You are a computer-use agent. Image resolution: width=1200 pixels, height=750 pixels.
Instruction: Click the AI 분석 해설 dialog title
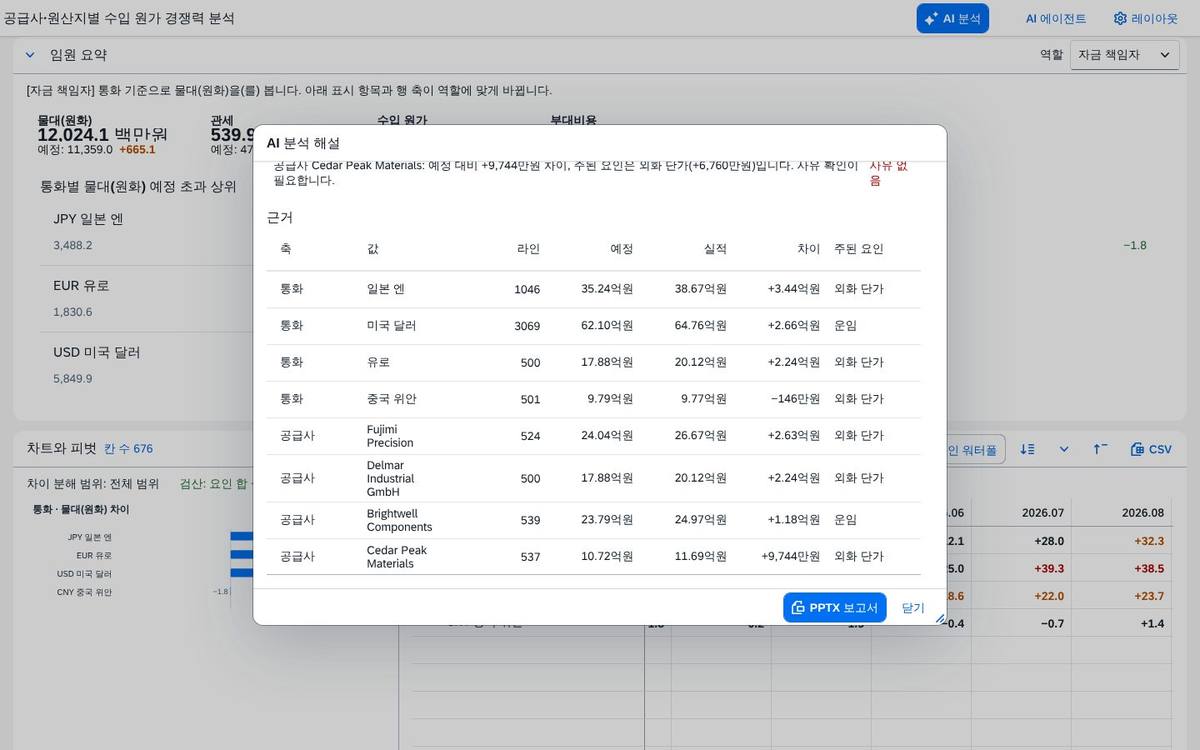303,143
